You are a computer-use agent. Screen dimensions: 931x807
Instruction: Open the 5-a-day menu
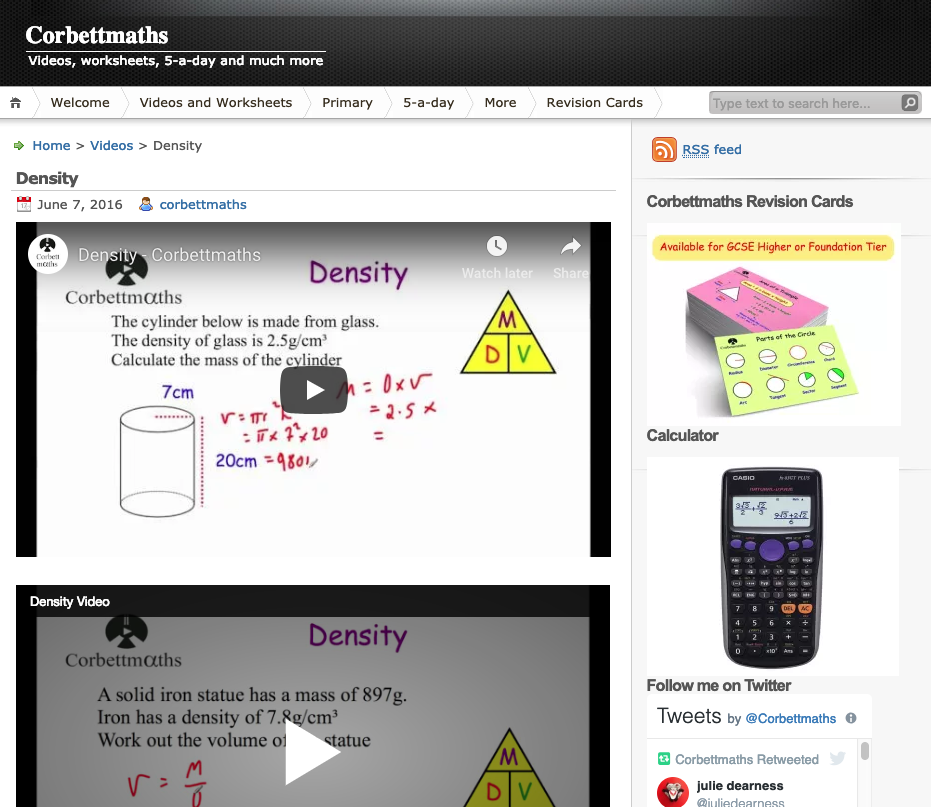(427, 102)
